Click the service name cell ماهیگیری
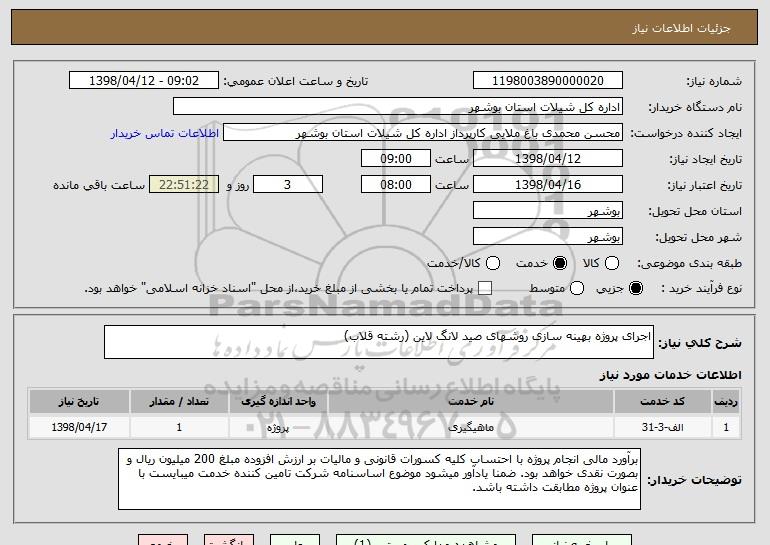The height and width of the screenshot is (545, 770). 470,427
